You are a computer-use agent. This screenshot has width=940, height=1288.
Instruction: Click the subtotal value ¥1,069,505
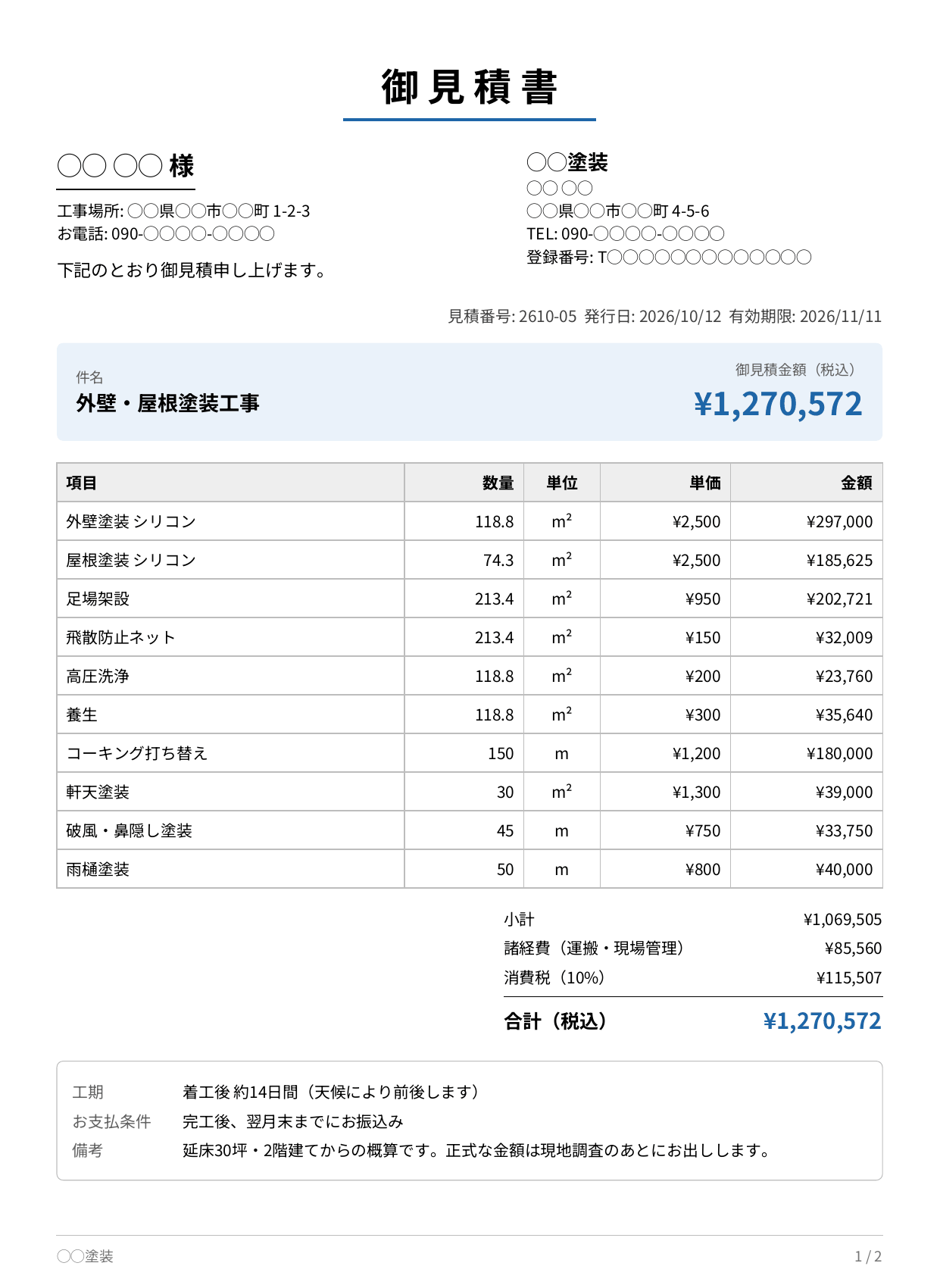point(842,919)
